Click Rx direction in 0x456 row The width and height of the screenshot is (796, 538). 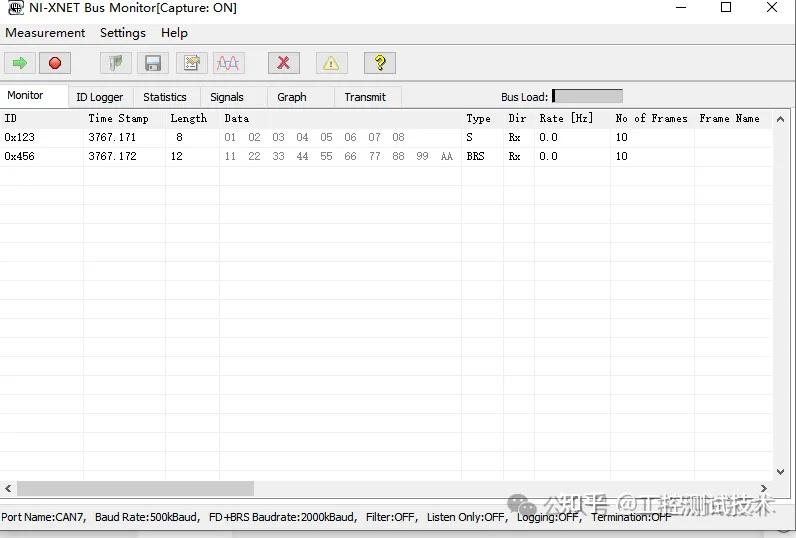[x=514, y=156]
